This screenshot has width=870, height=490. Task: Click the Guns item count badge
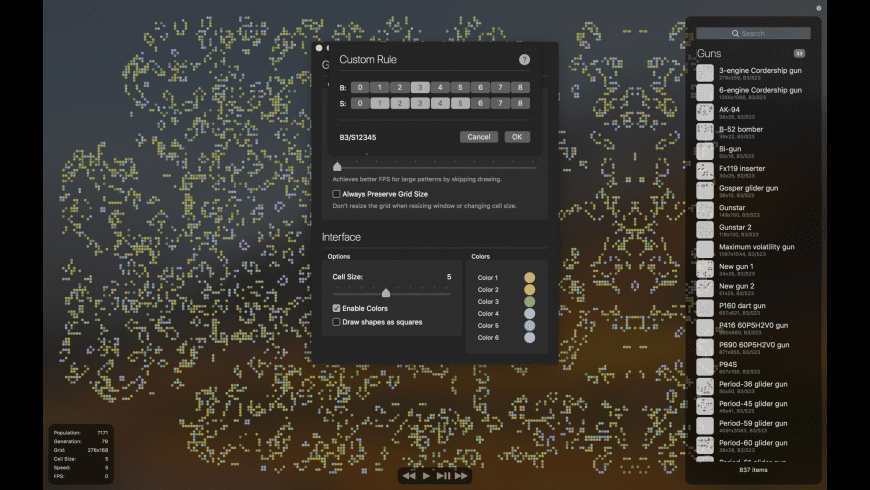pyautogui.click(x=799, y=53)
